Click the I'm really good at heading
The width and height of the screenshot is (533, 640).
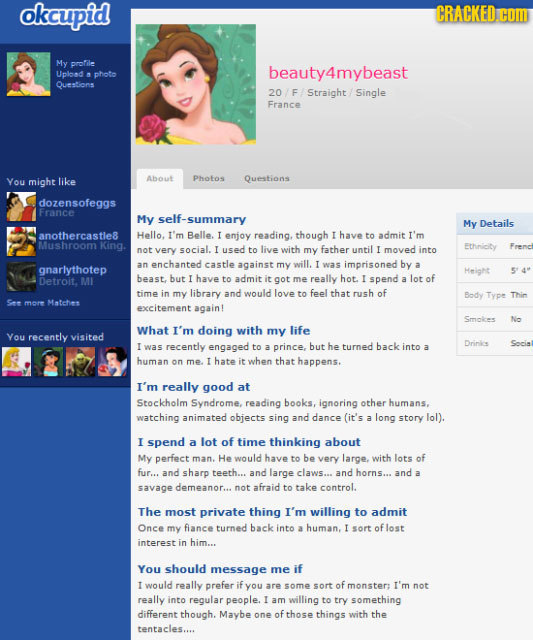(193, 387)
